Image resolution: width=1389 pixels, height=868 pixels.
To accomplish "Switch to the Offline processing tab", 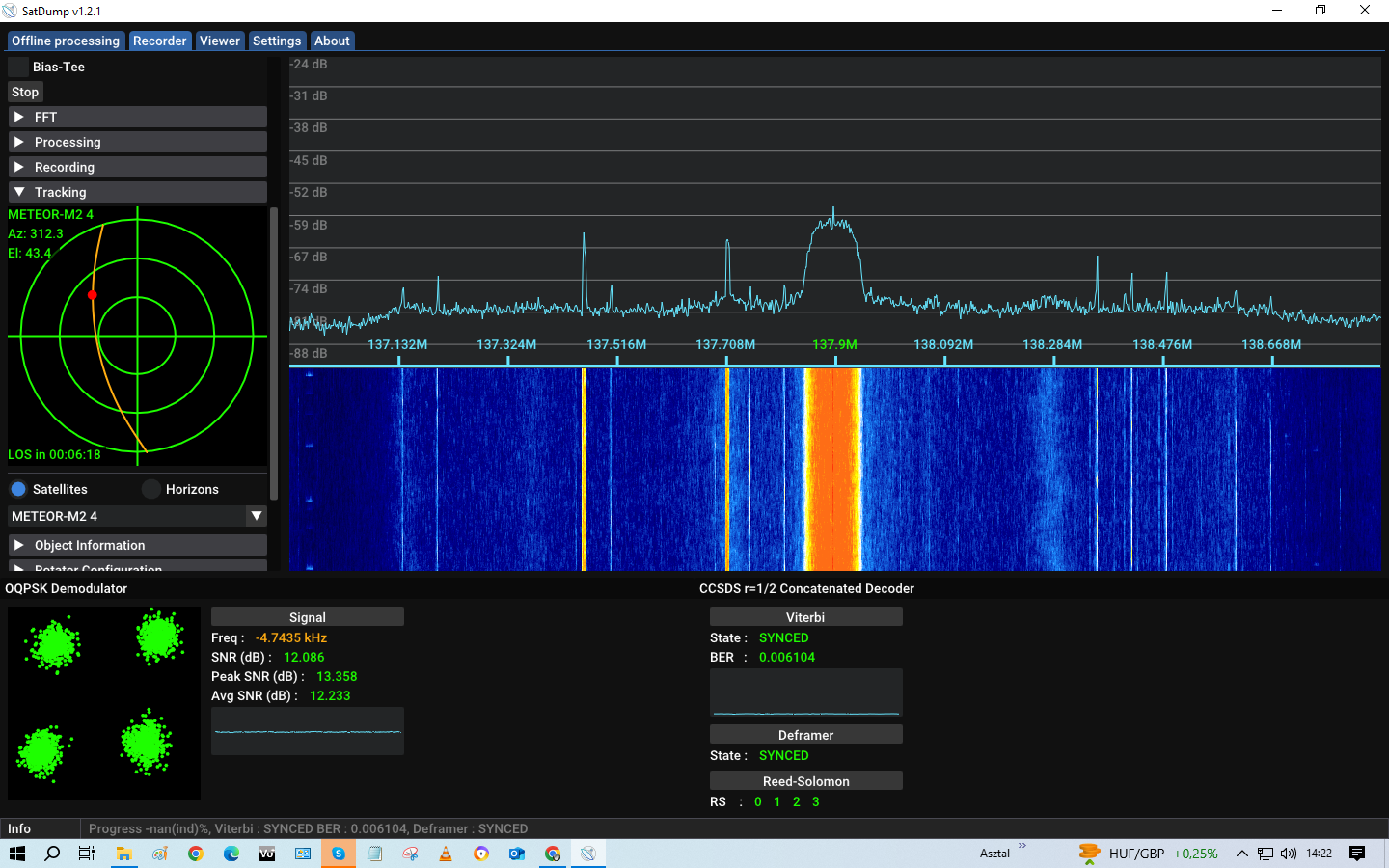I will 66,41.
